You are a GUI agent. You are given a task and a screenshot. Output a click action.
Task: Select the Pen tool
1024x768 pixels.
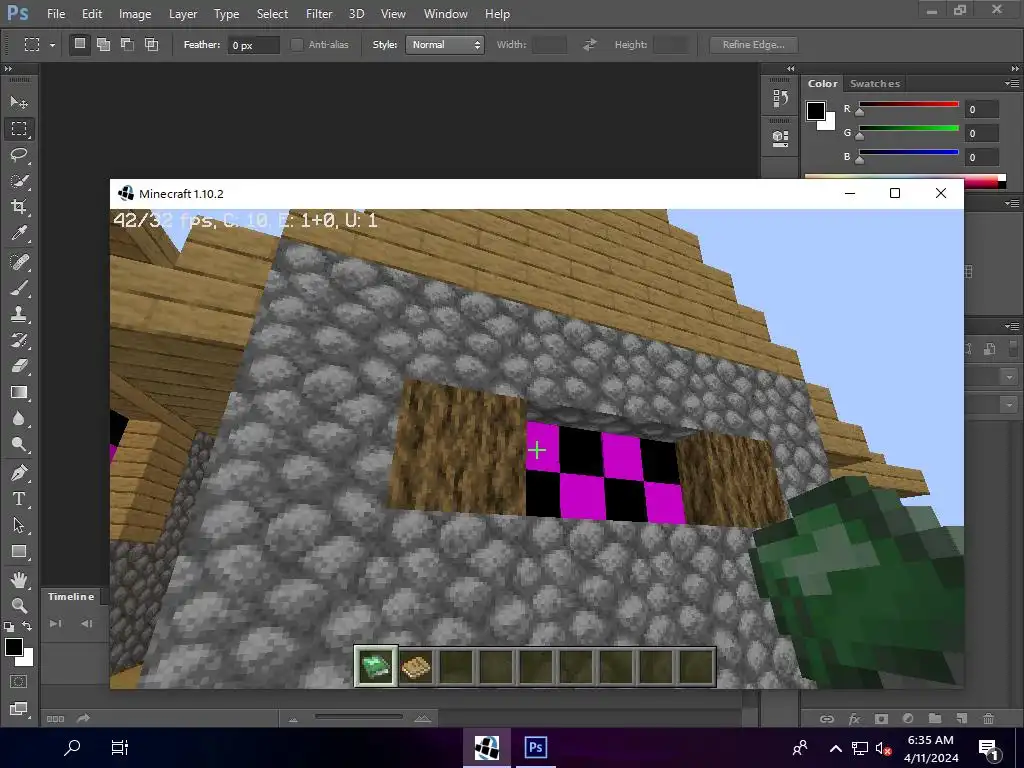coord(19,473)
